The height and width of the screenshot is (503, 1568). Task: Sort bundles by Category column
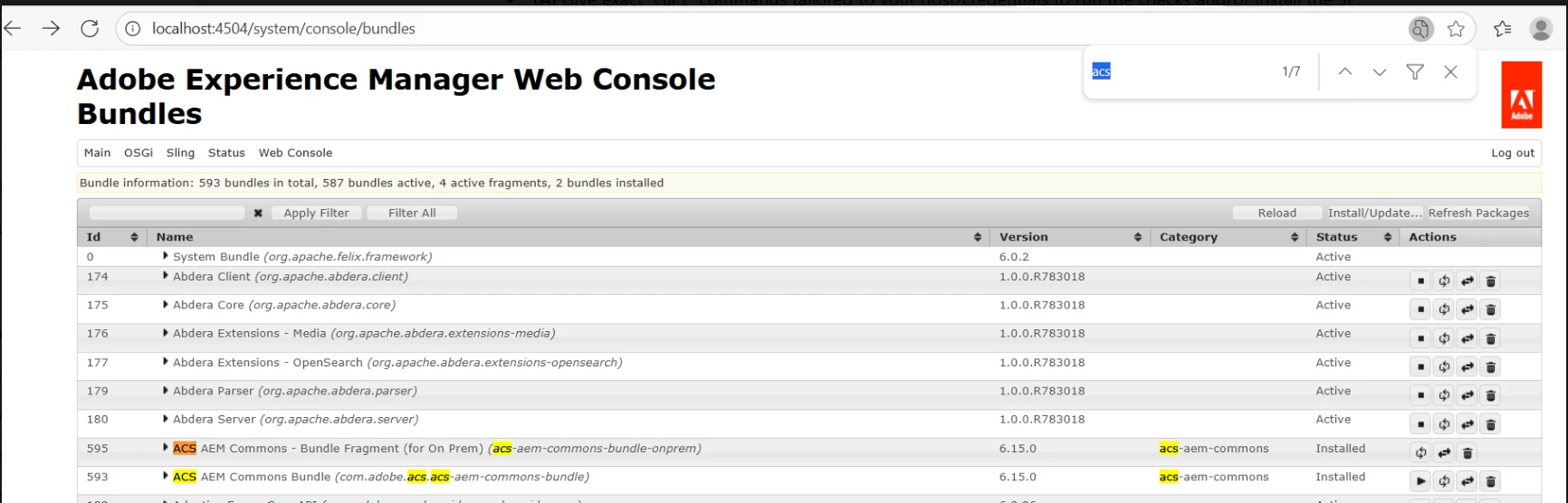pyautogui.click(x=1229, y=237)
